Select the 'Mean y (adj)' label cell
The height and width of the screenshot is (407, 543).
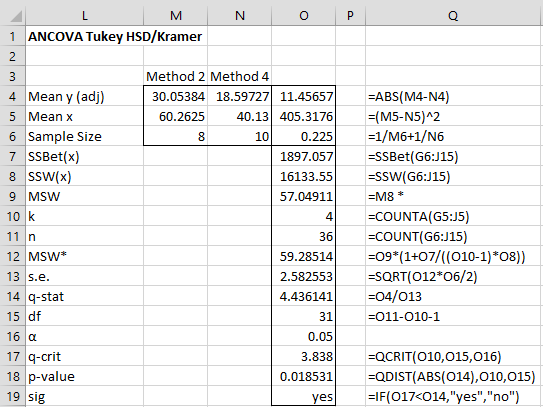[x=84, y=96]
